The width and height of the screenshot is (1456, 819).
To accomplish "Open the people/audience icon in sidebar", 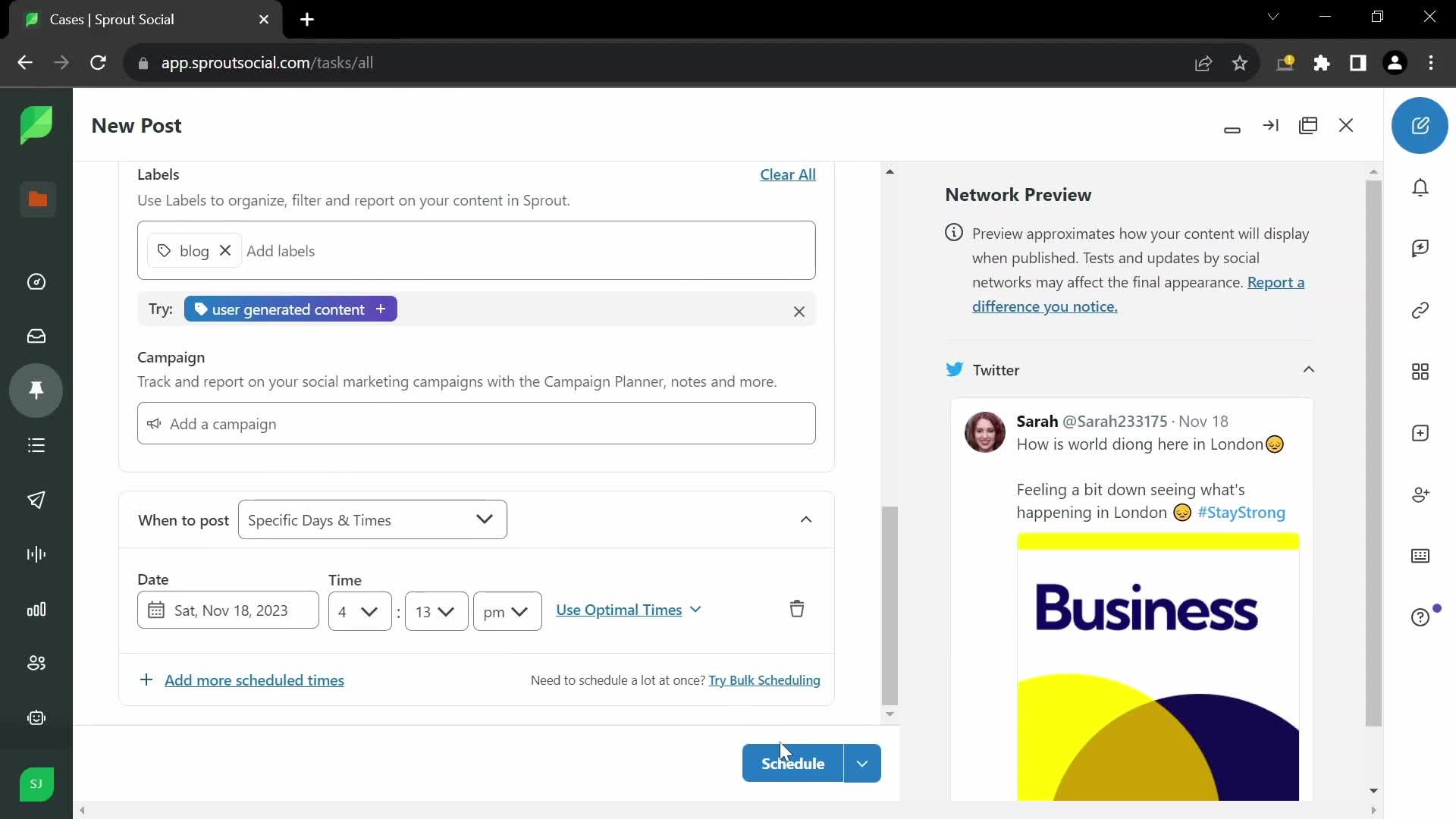I will click(x=37, y=663).
